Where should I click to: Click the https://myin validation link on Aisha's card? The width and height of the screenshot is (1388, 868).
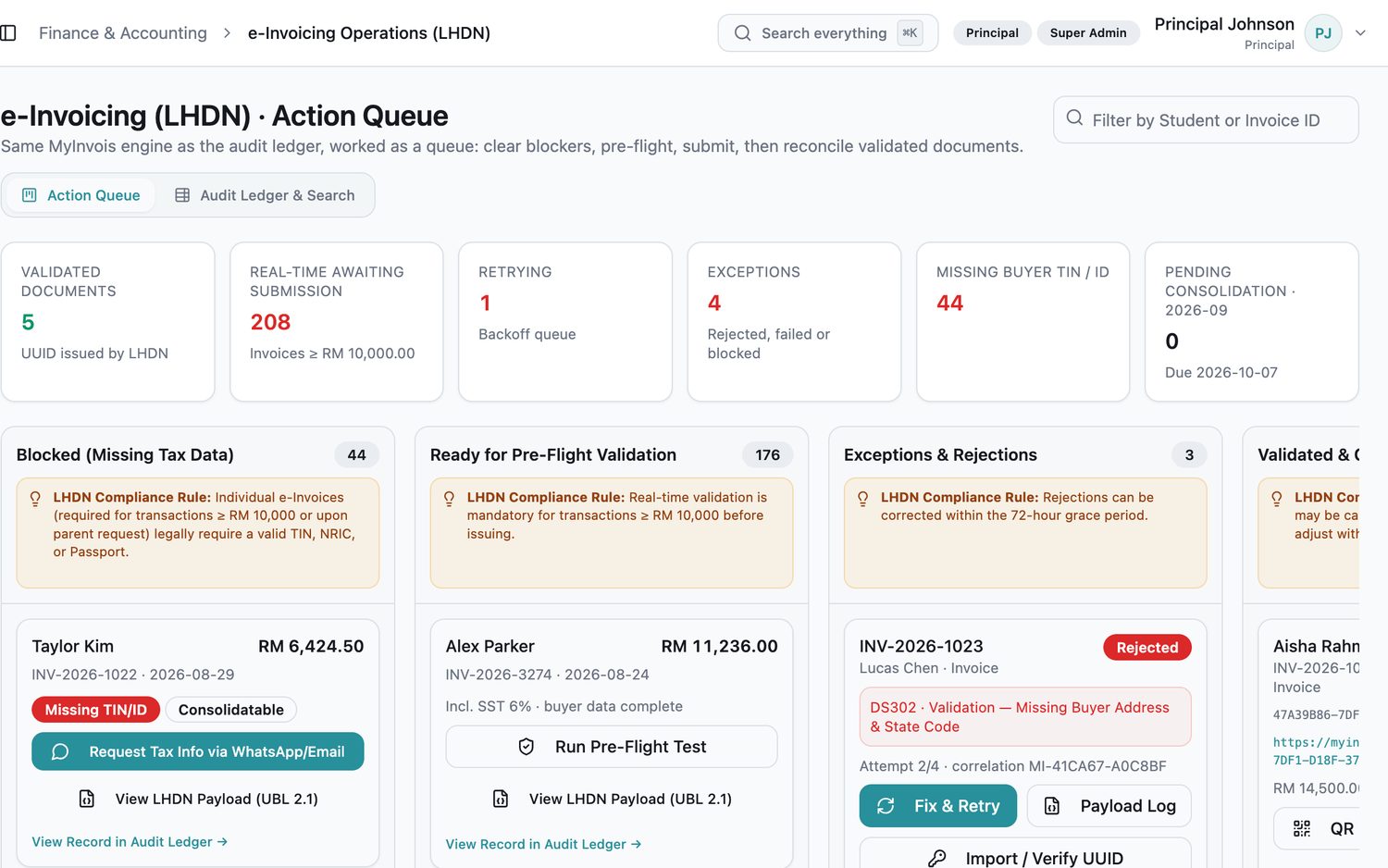(1316, 751)
